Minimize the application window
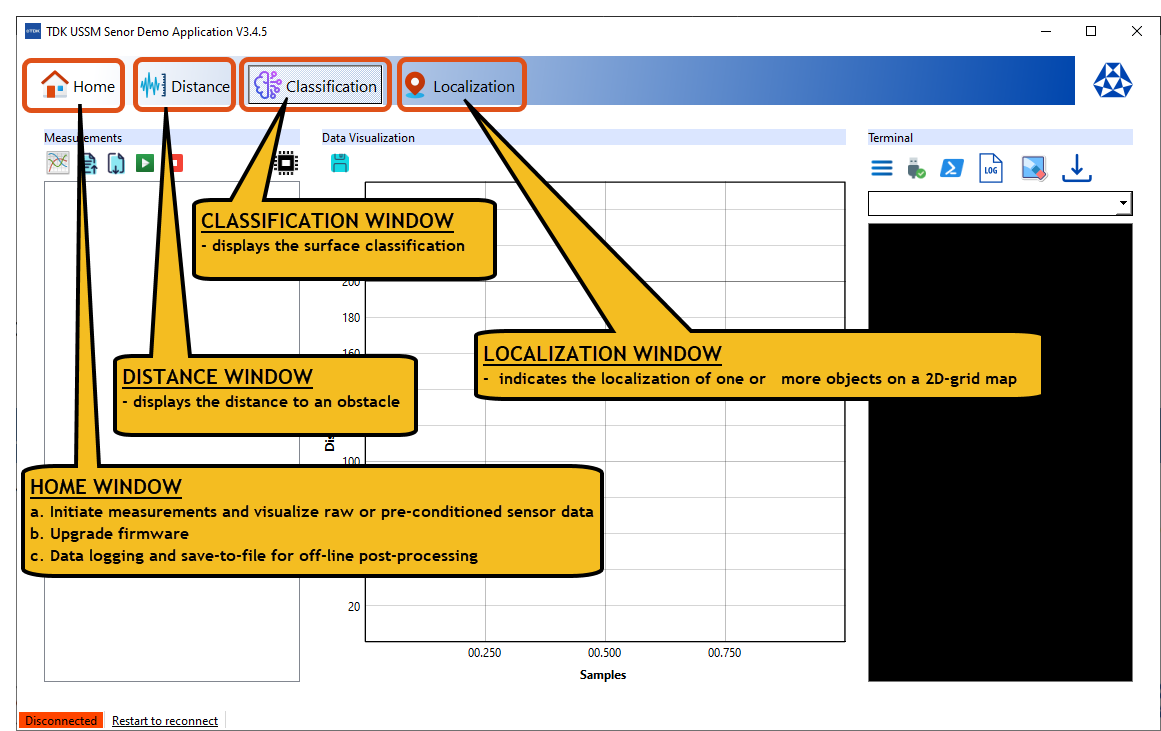 1045,31
